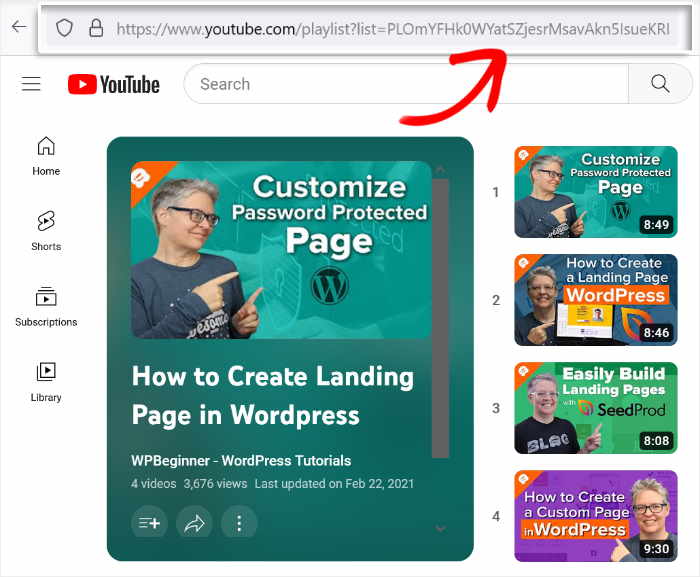The image size is (700, 577).
Task: Open Subscriptions in the sidebar
Action: coord(46,307)
